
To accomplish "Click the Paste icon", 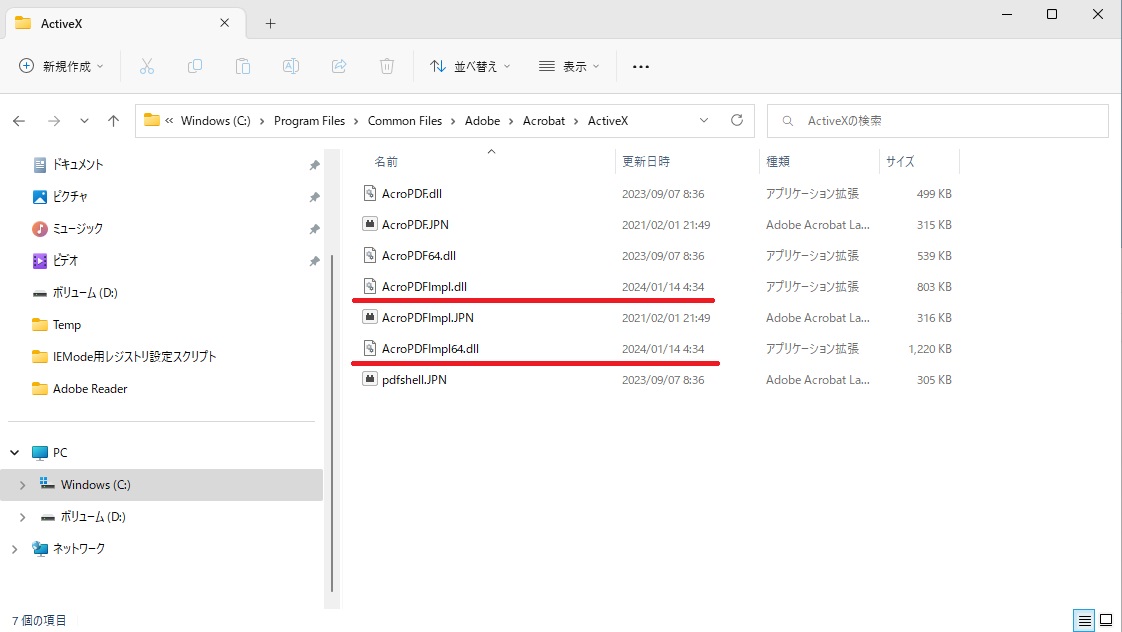I will pyautogui.click(x=243, y=66).
